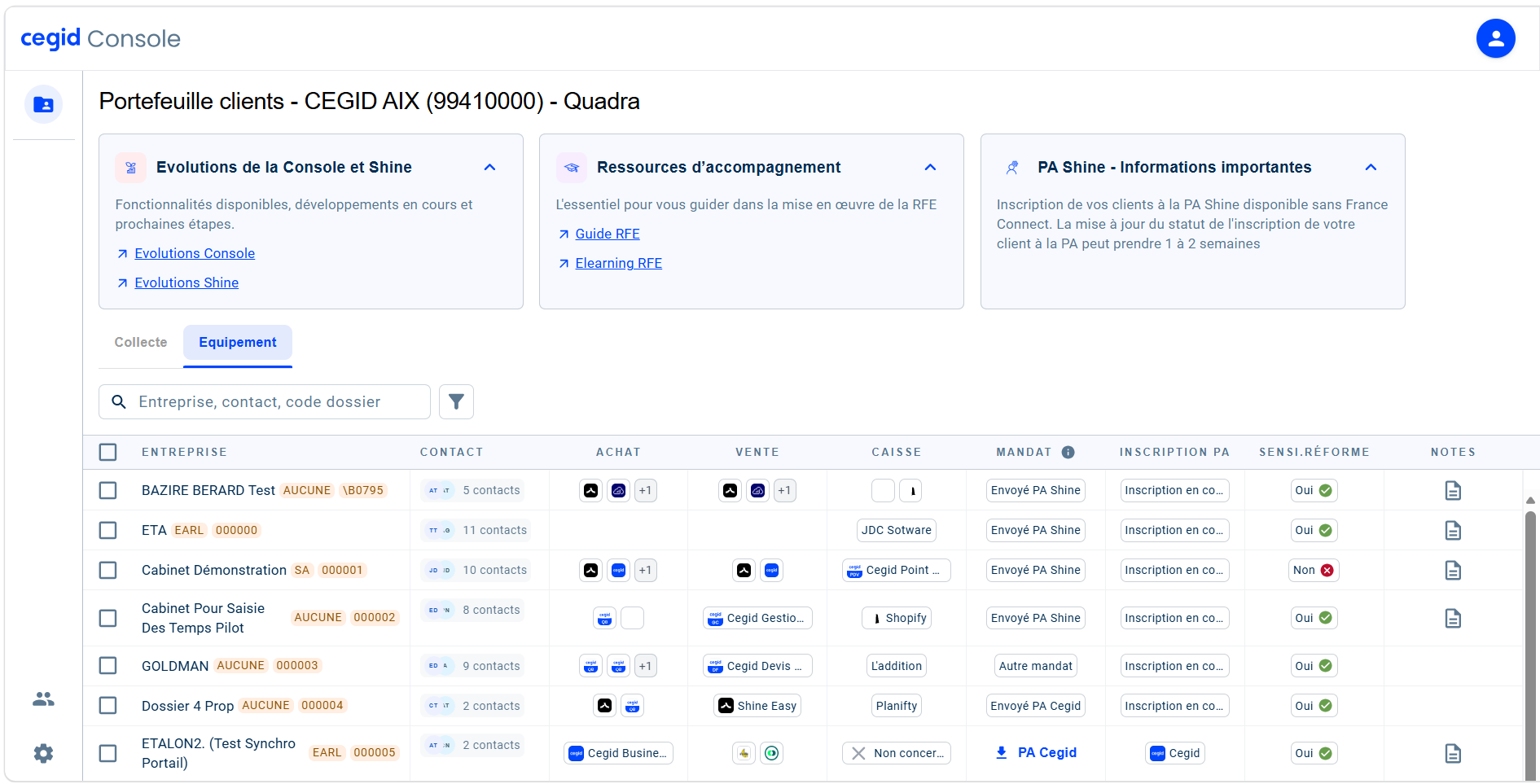
Task: Expand the 5 contacts for BAZIRE BERARD
Action: (472, 490)
